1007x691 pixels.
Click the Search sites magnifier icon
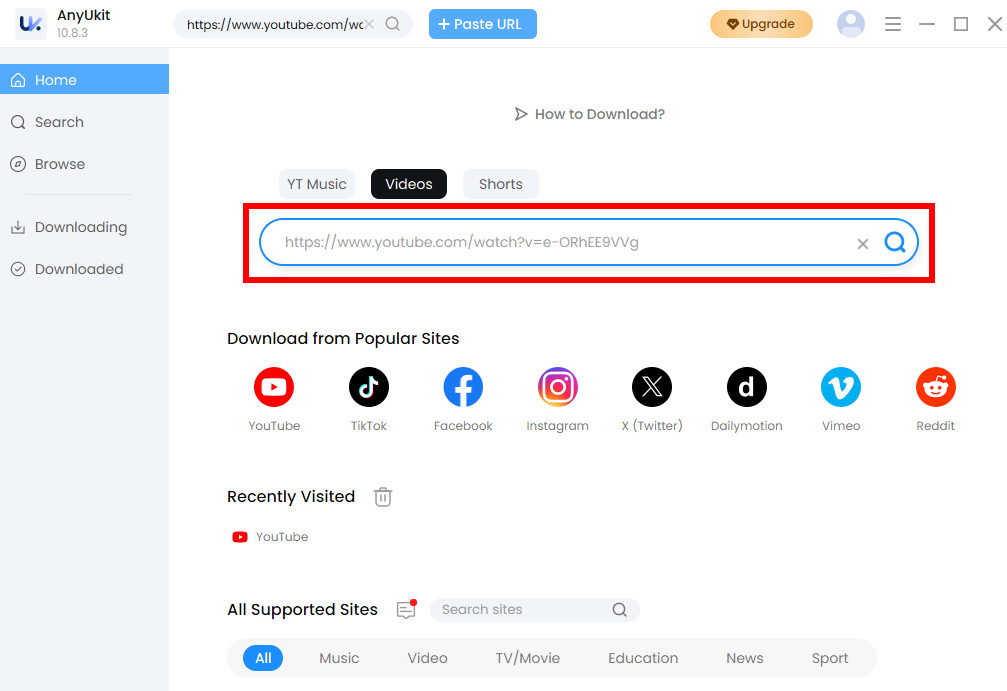click(619, 609)
